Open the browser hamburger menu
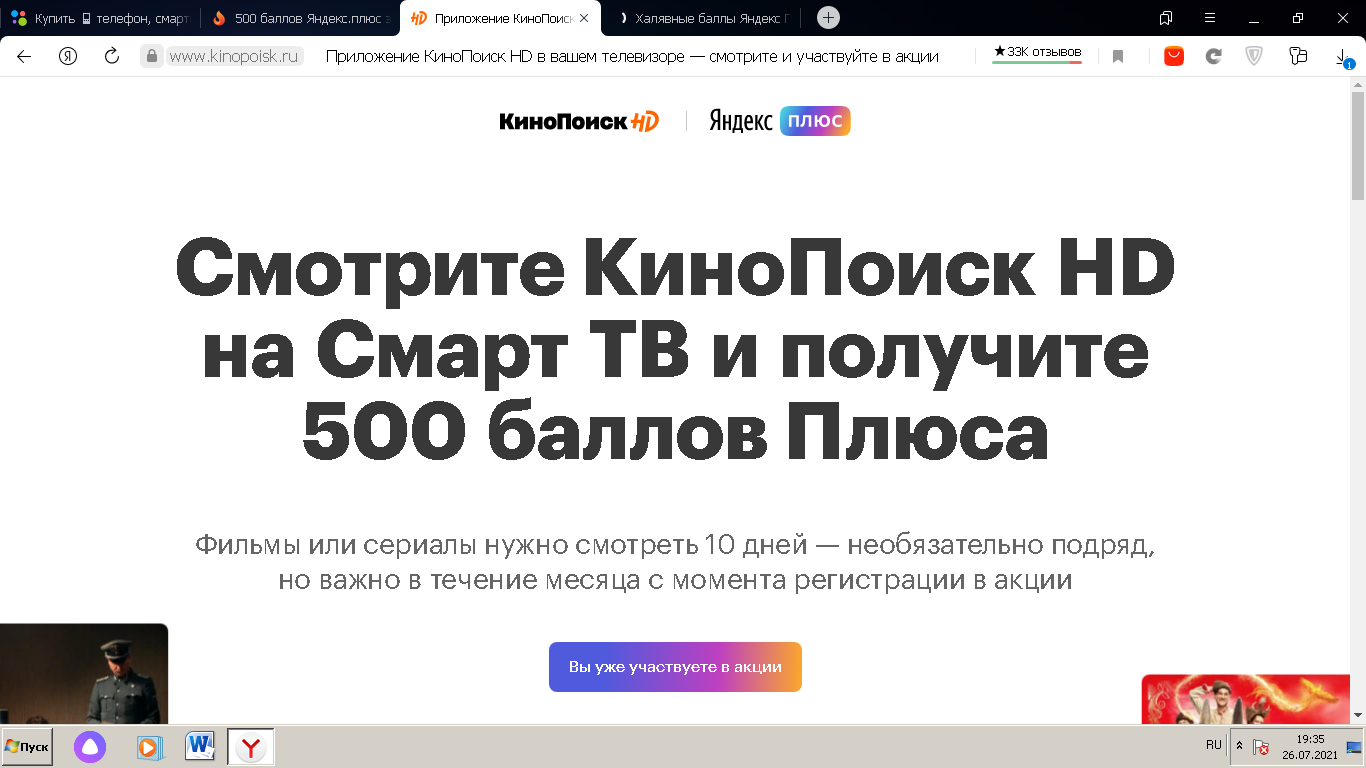The width and height of the screenshot is (1366, 768). click(x=1210, y=18)
